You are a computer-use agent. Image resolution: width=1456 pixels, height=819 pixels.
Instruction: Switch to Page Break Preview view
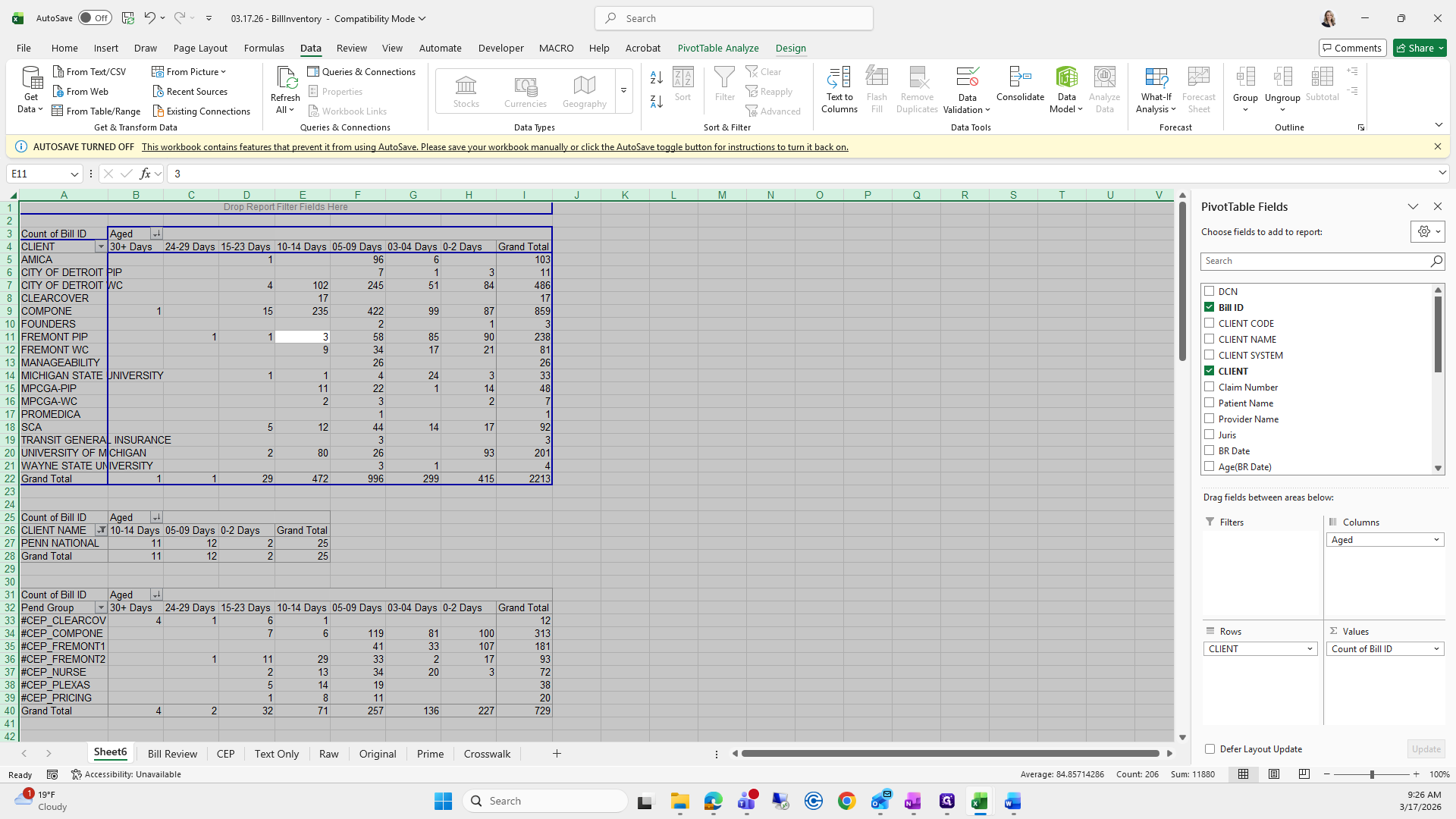point(1304,774)
